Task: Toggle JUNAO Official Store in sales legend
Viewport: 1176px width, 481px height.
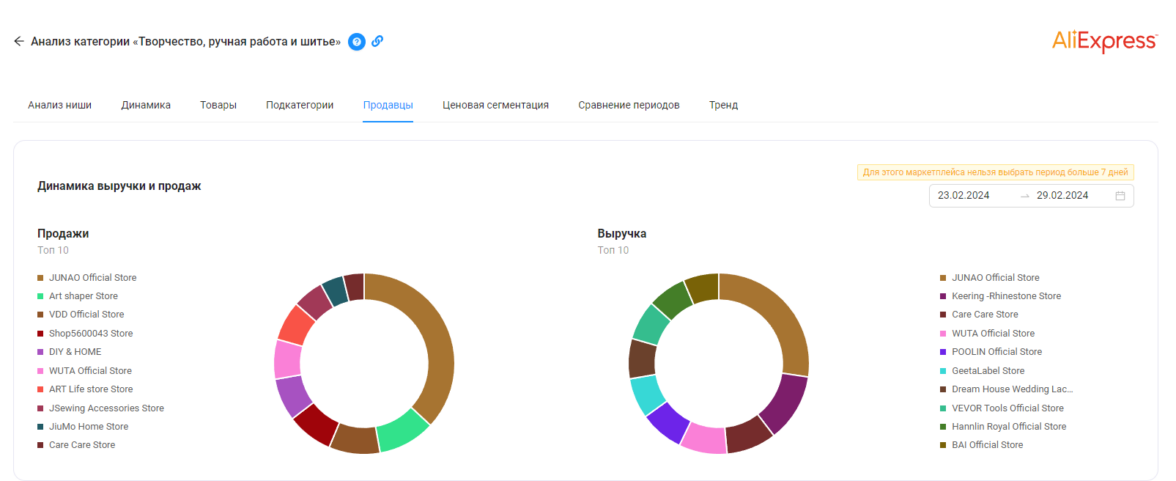Action: pyautogui.click(x=92, y=277)
